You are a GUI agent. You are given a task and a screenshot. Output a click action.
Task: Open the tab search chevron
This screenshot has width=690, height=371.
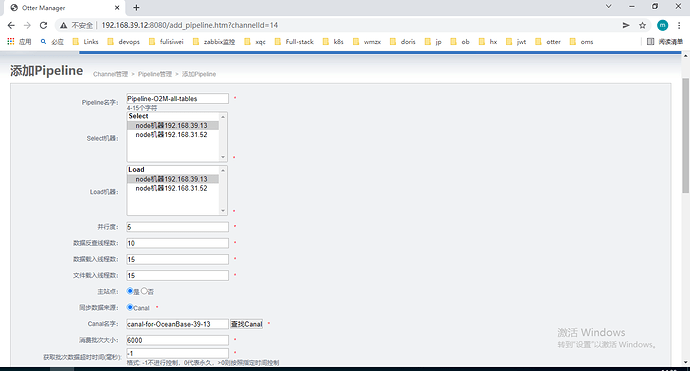point(609,7)
